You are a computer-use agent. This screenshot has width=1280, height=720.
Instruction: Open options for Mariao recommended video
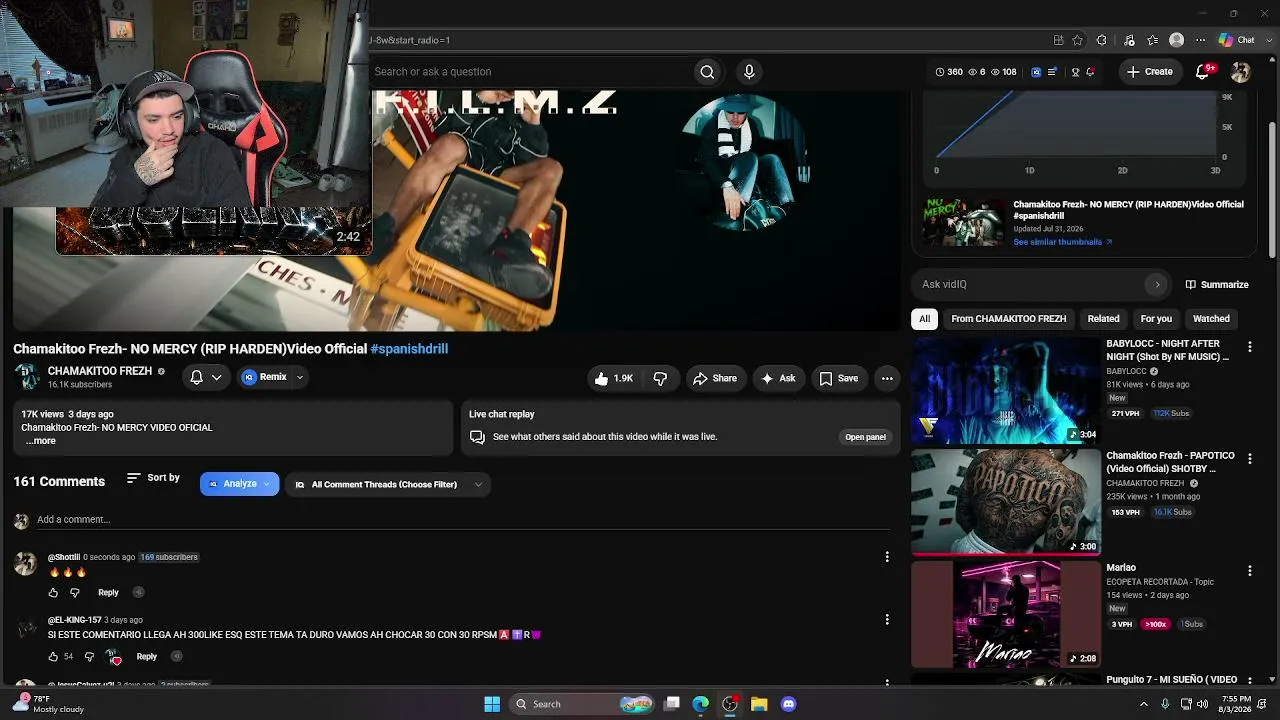tap(1249, 571)
